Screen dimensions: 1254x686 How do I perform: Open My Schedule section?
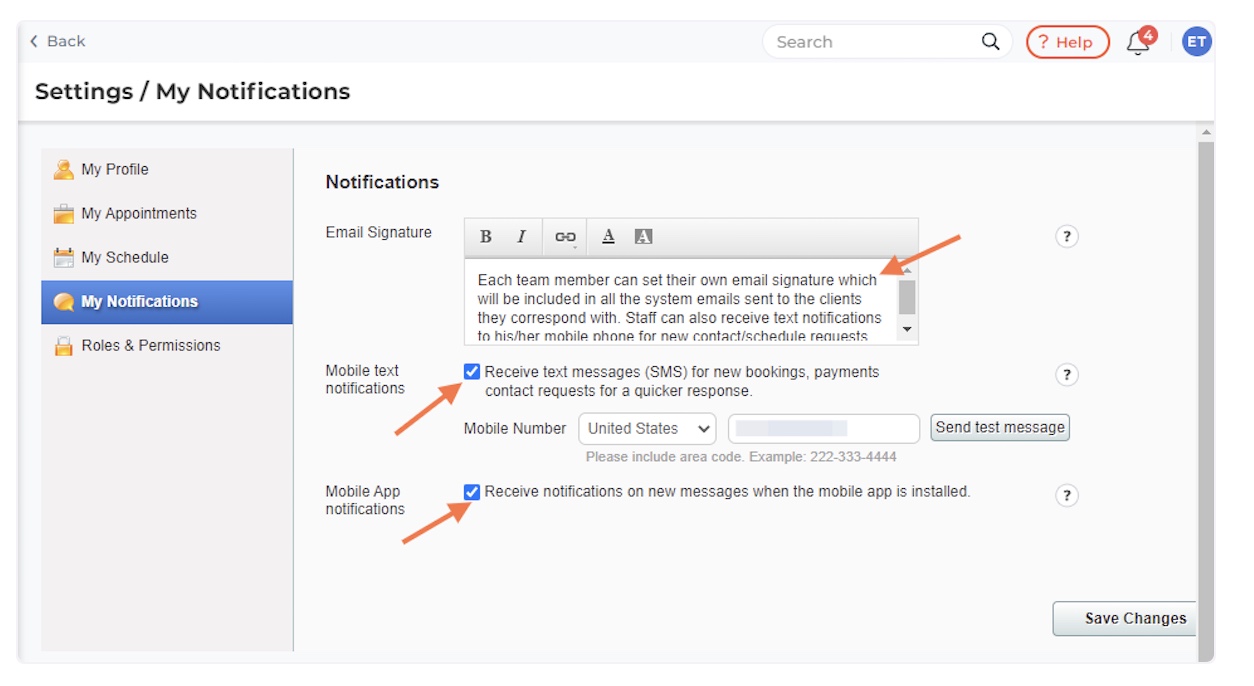tap(167, 258)
